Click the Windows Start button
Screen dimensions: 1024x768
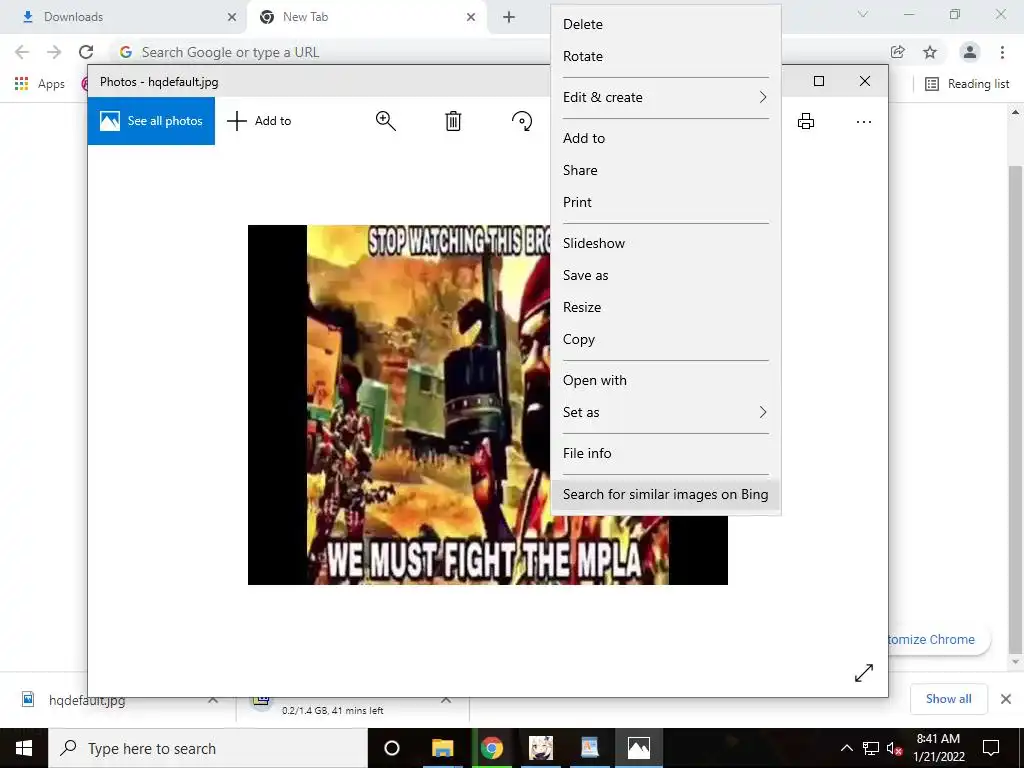coord(24,748)
